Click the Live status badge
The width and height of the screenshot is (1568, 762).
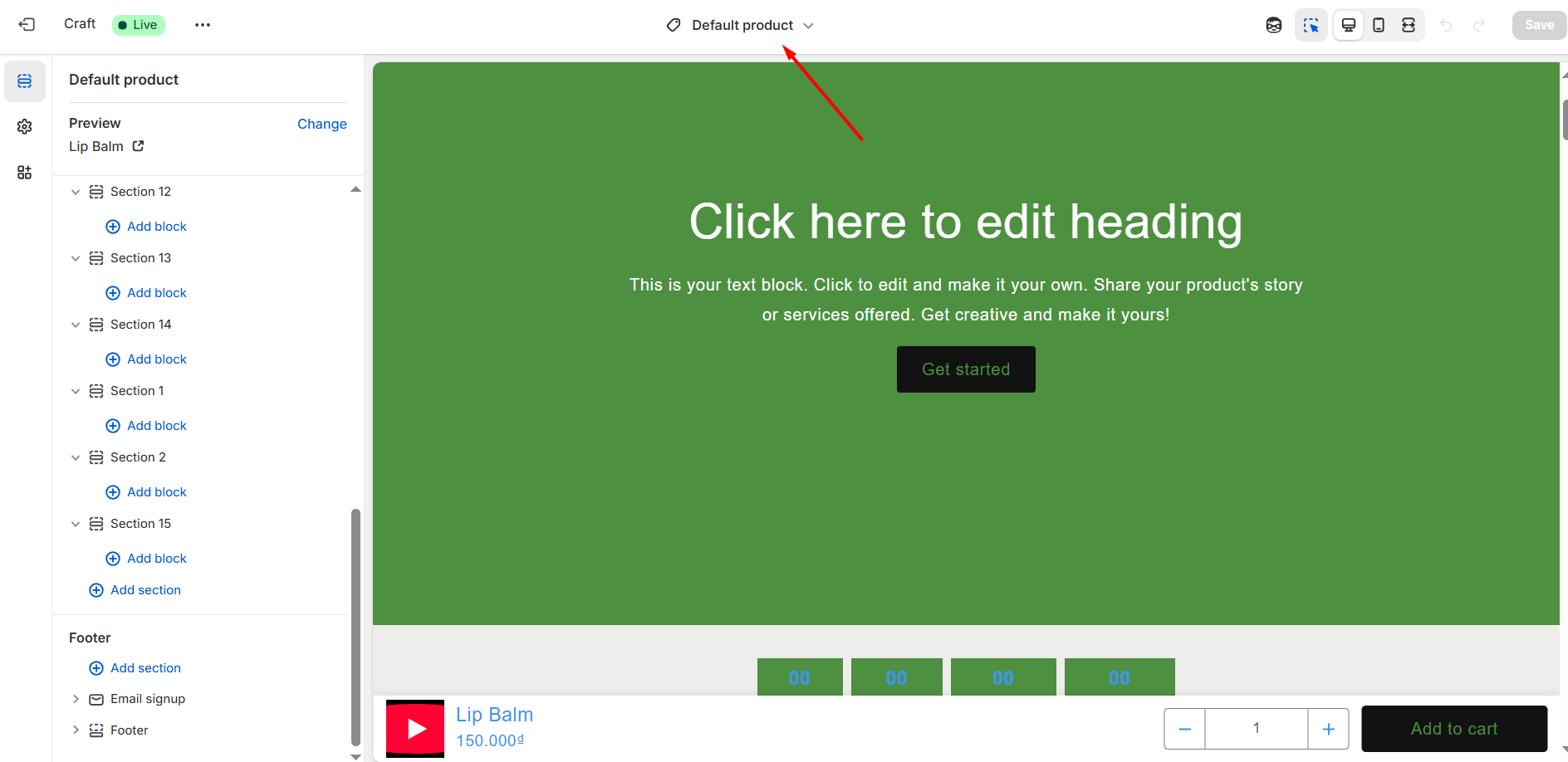(139, 25)
